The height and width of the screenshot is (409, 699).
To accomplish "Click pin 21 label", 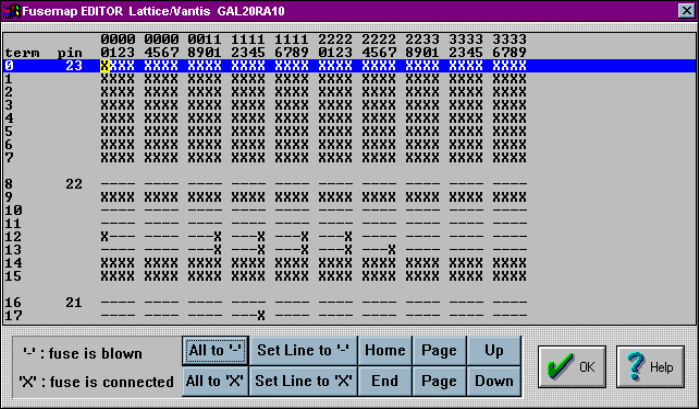I will 74,302.
